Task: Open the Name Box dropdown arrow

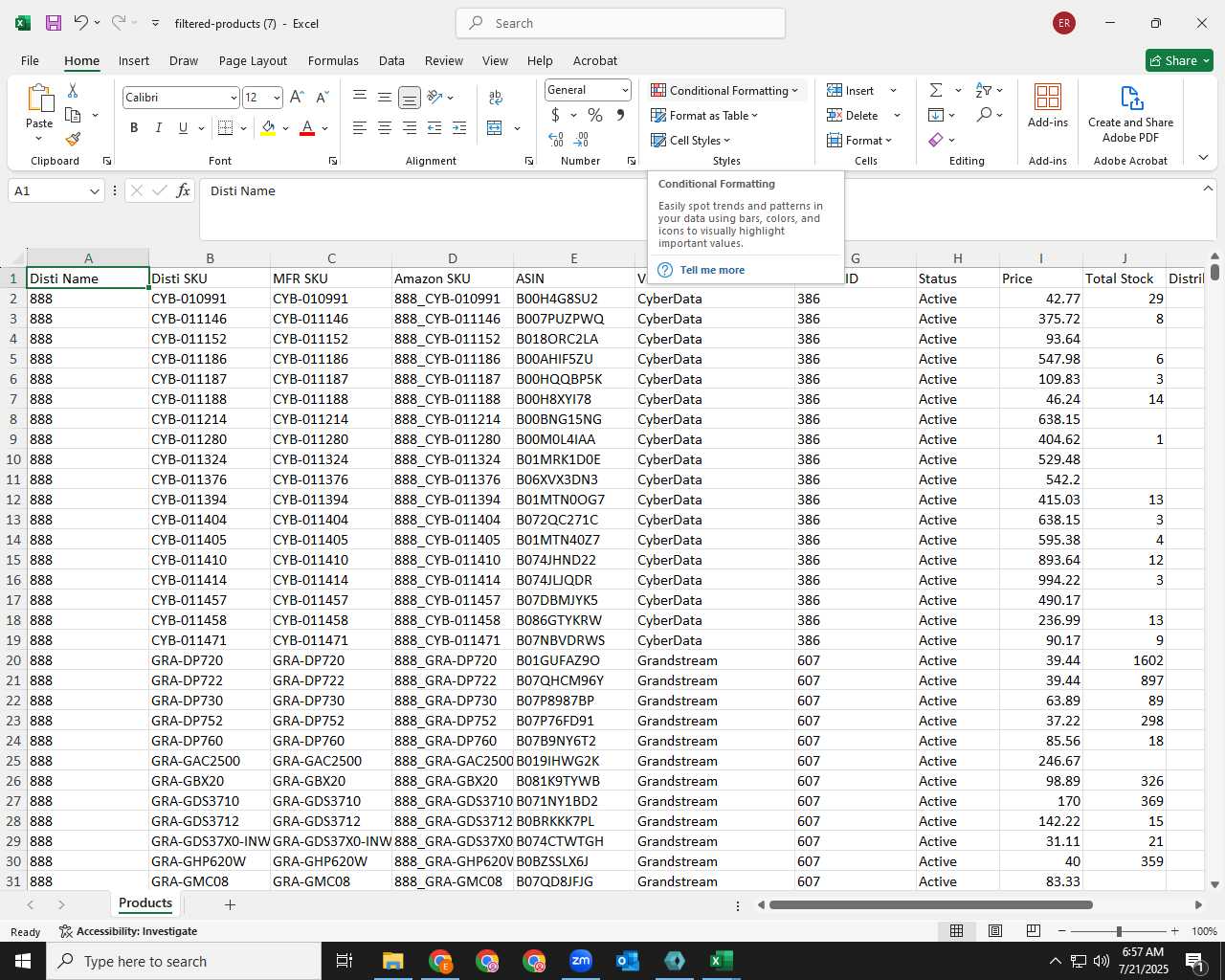Action: pos(94,191)
